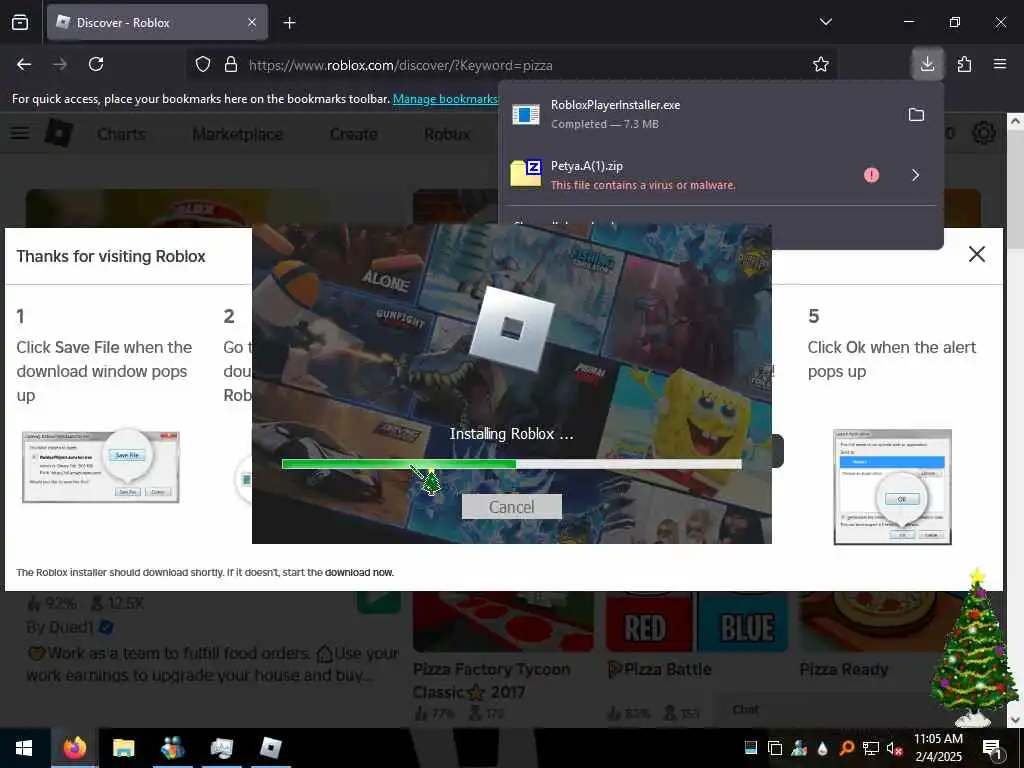Open the Roblox settings gear icon
The image size is (1024, 768).
point(984,133)
